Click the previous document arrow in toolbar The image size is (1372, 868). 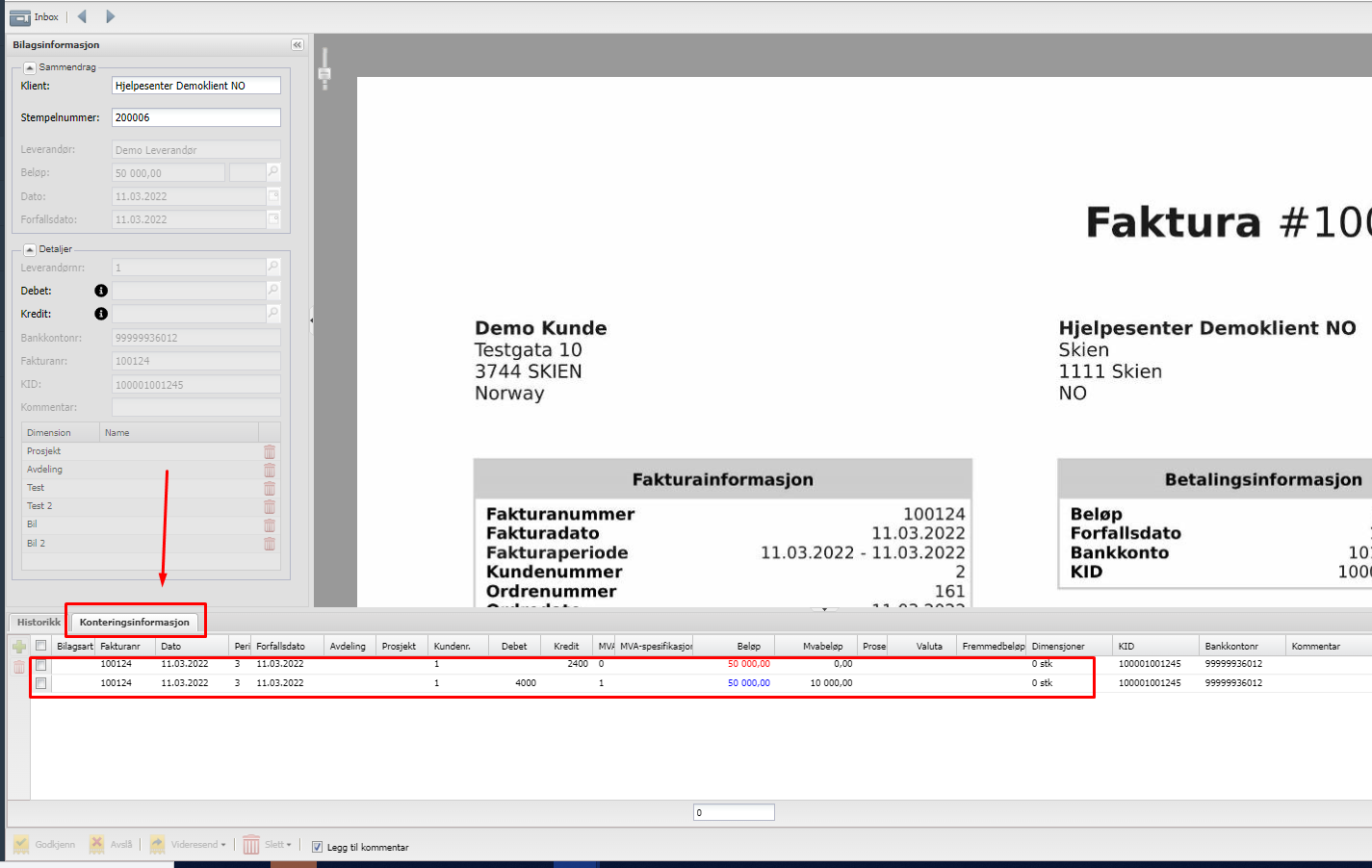tap(82, 16)
